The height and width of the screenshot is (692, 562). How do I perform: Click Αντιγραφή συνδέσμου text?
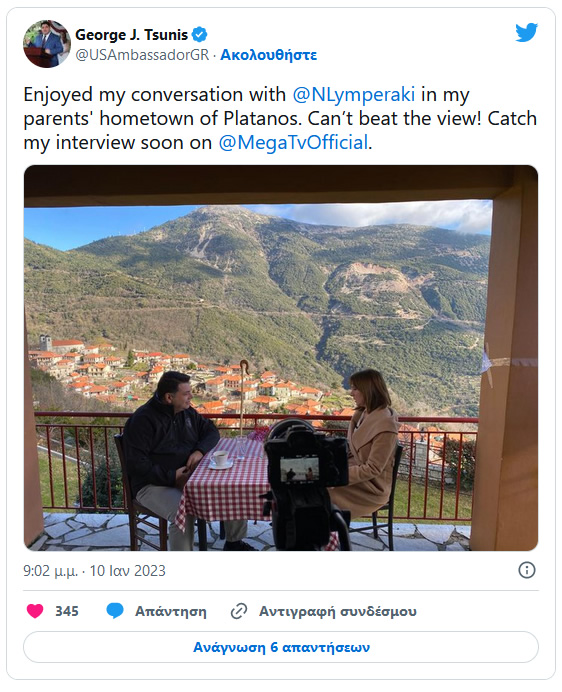pyautogui.click(x=338, y=611)
